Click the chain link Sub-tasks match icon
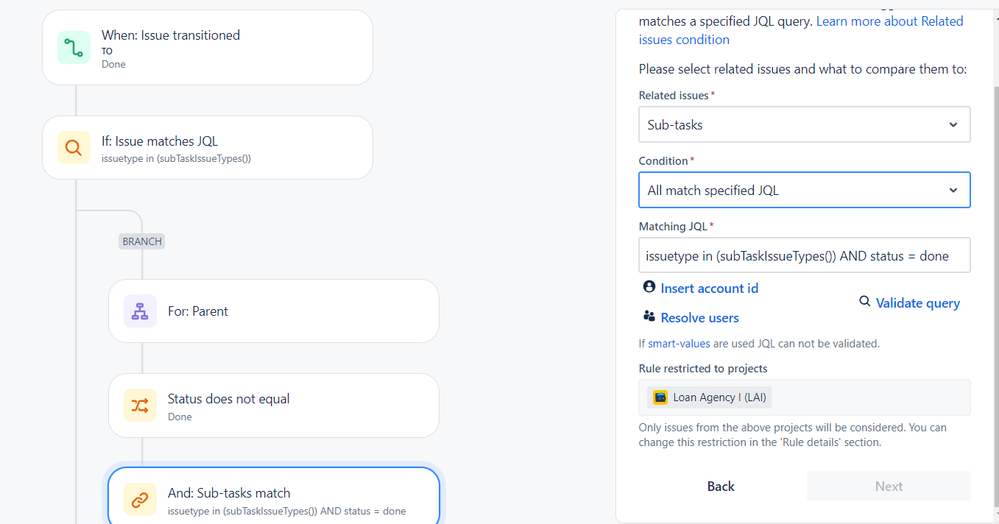The image size is (999, 524). pos(140,500)
